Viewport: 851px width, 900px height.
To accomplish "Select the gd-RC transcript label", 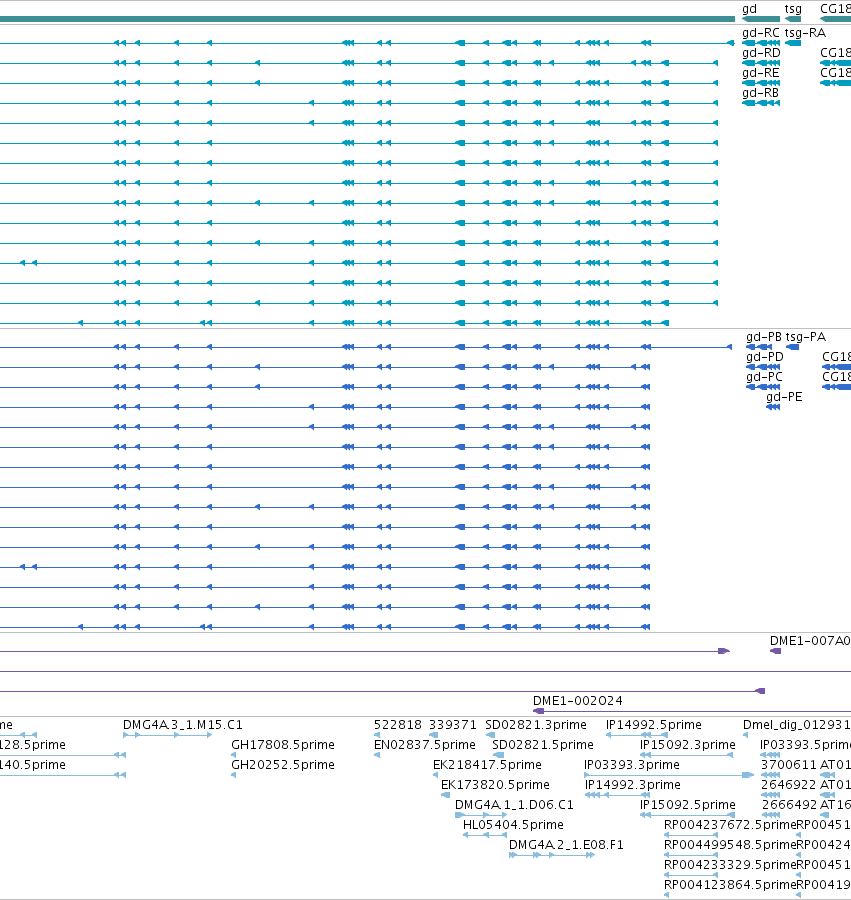I will click(x=761, y=33).
